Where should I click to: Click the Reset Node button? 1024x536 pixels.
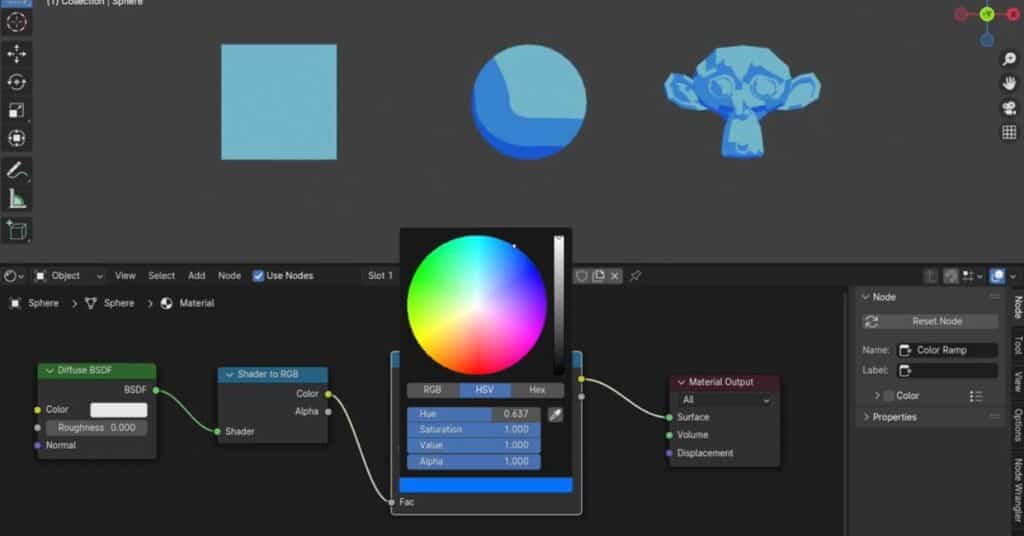pos(930,322)
